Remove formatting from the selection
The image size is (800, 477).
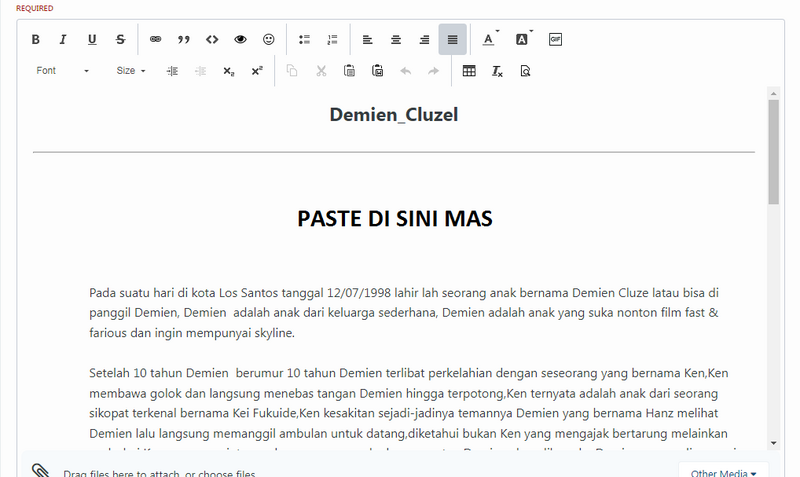click(497, 71)
